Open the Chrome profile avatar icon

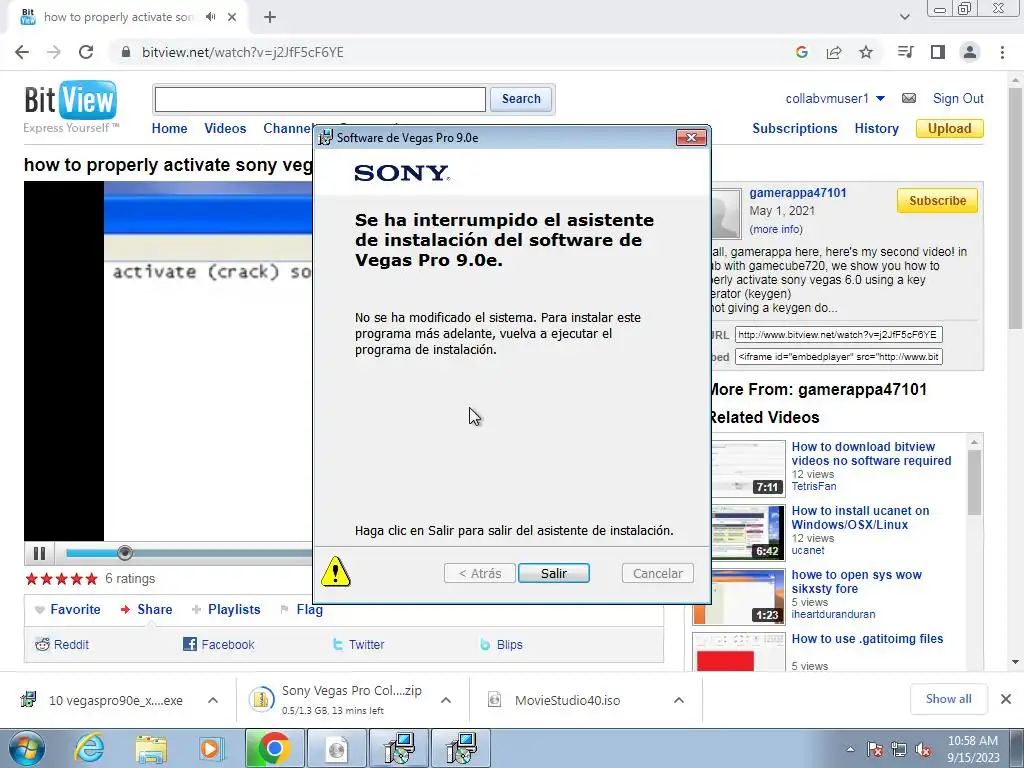(970, 52)
